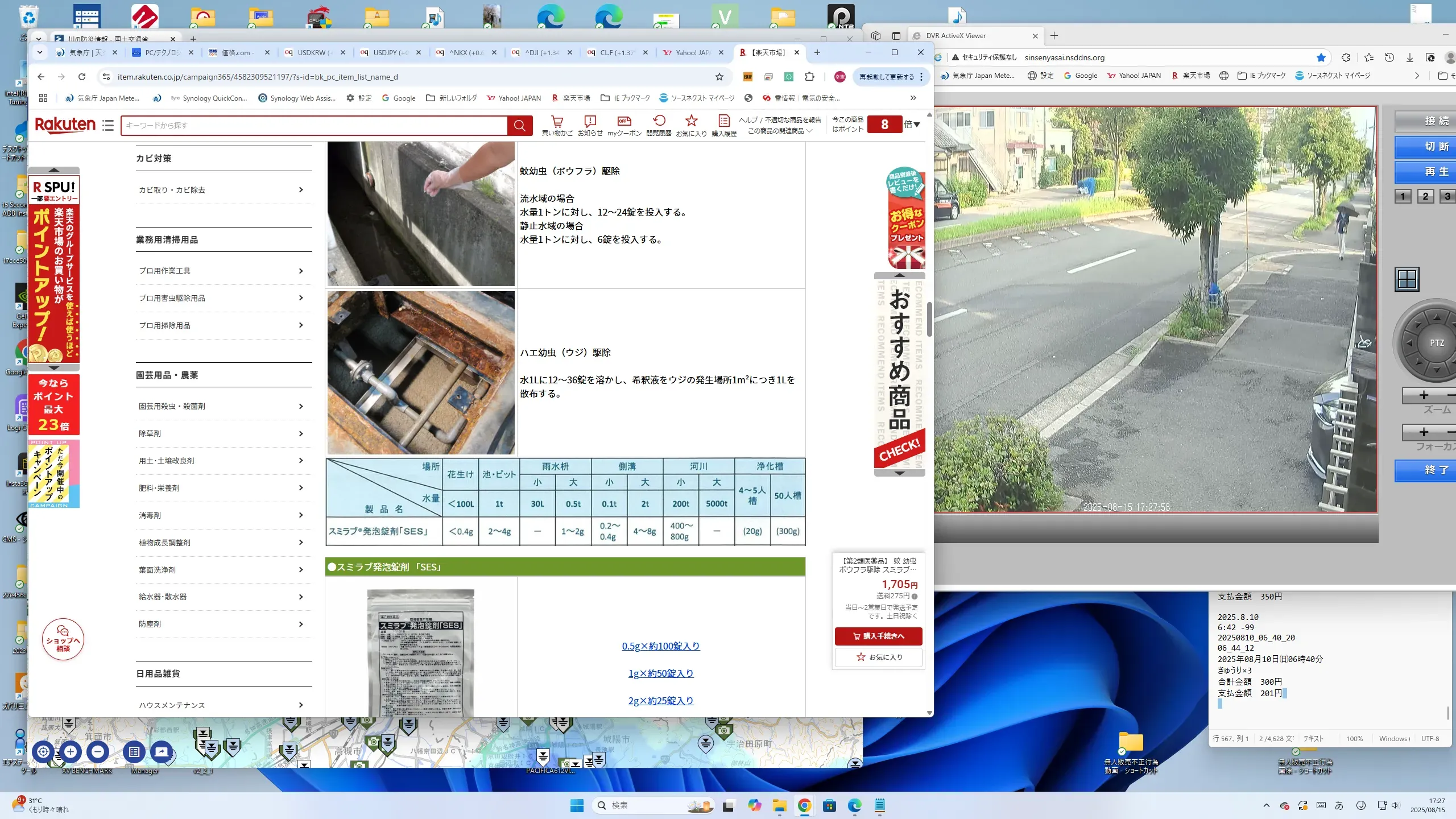The image size is (1456, 819).
Task: Click the Rakuten search magnifier button
Action: click(x=519, y=125)
